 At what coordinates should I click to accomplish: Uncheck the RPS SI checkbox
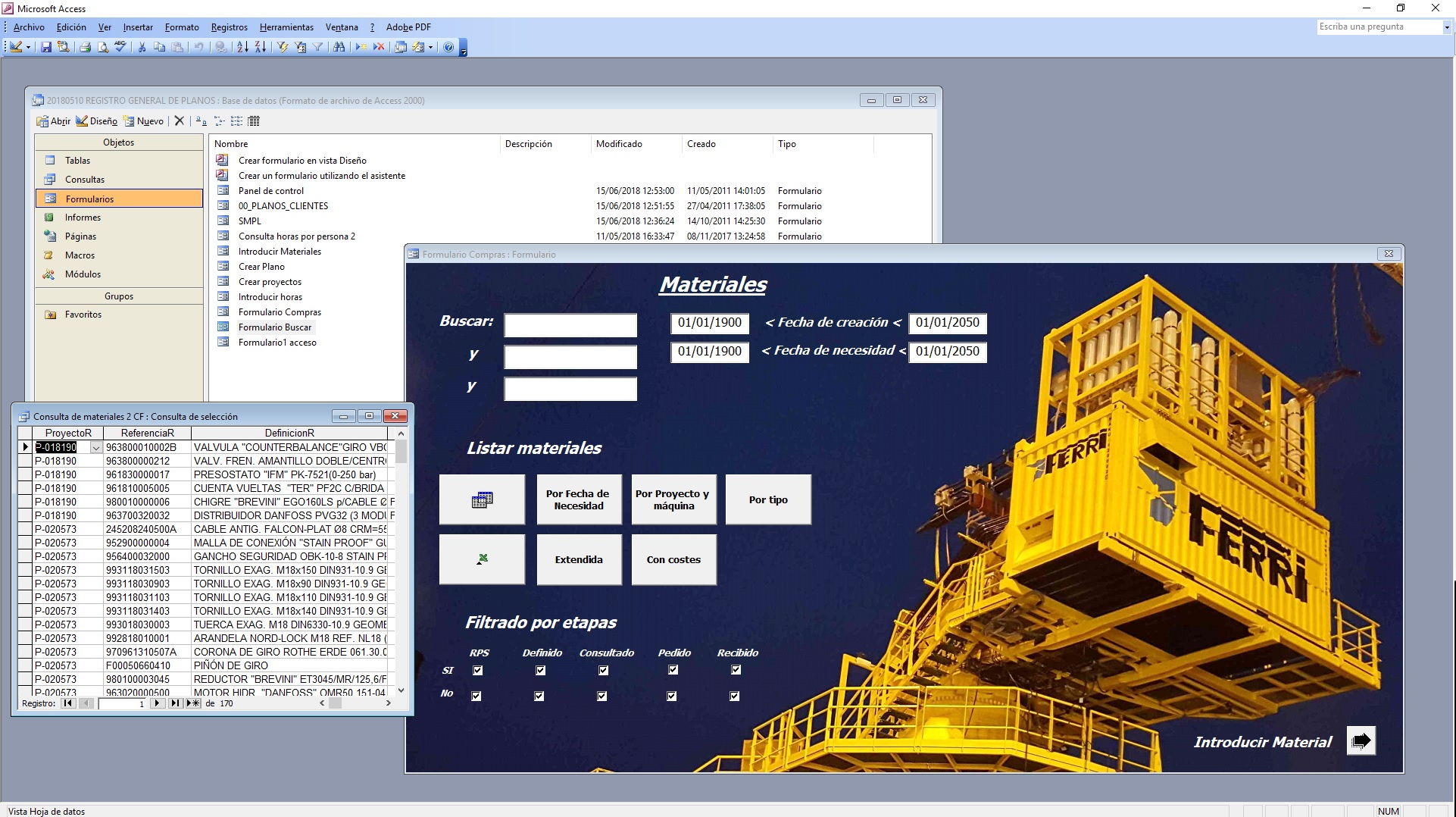(x=478, y=670)
